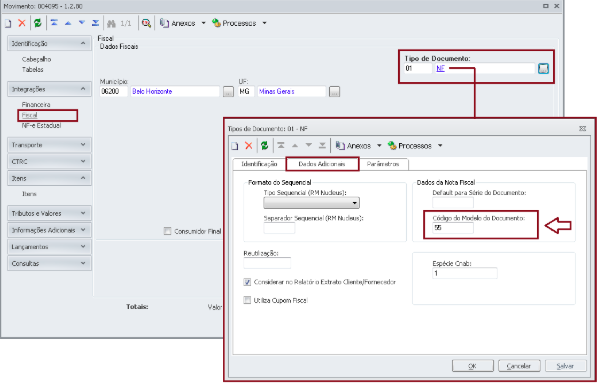
Task: Select Itens sub-item in the sidebar
Action: [29, 194]
